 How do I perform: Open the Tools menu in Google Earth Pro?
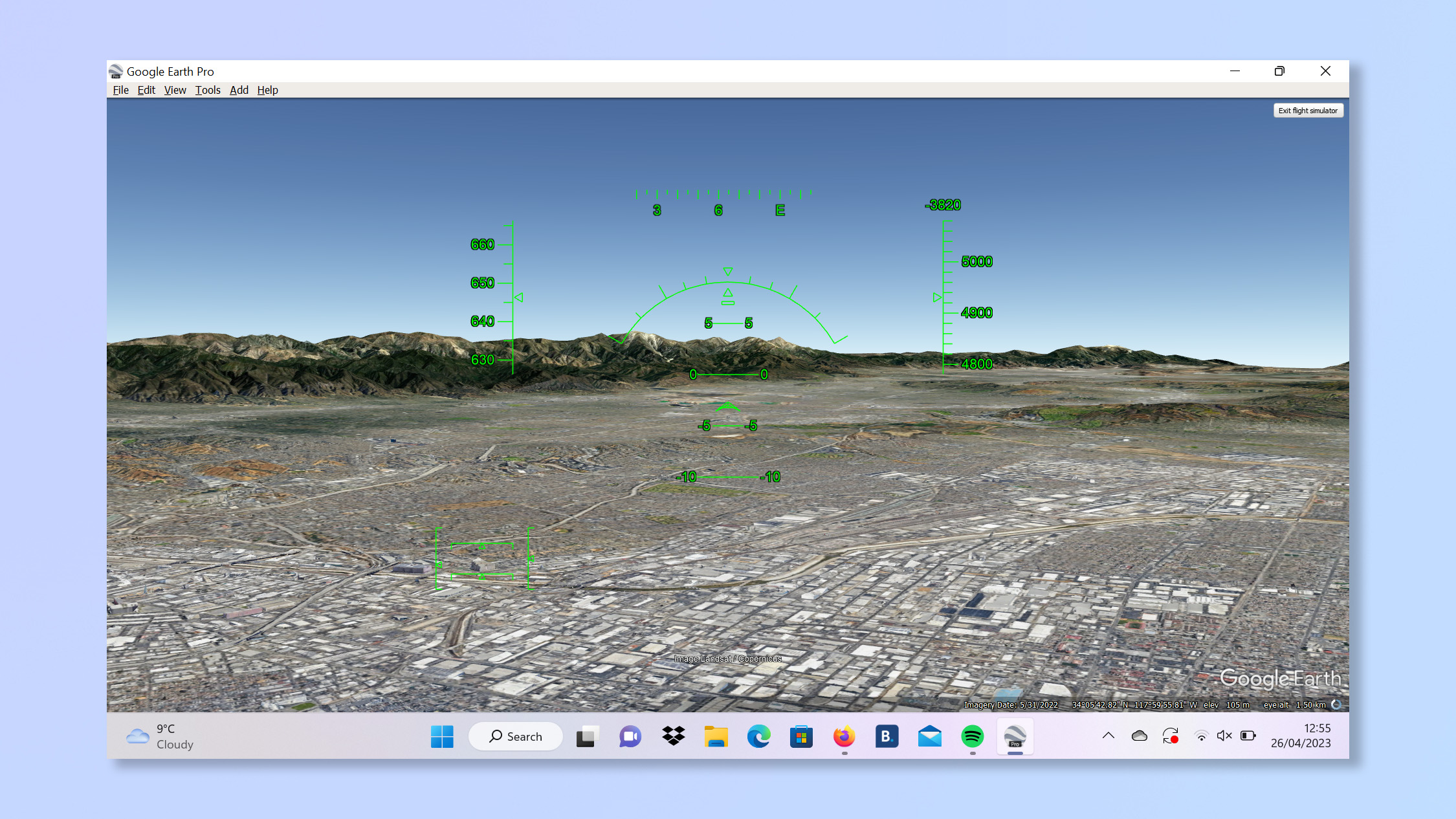coord(207,90)
